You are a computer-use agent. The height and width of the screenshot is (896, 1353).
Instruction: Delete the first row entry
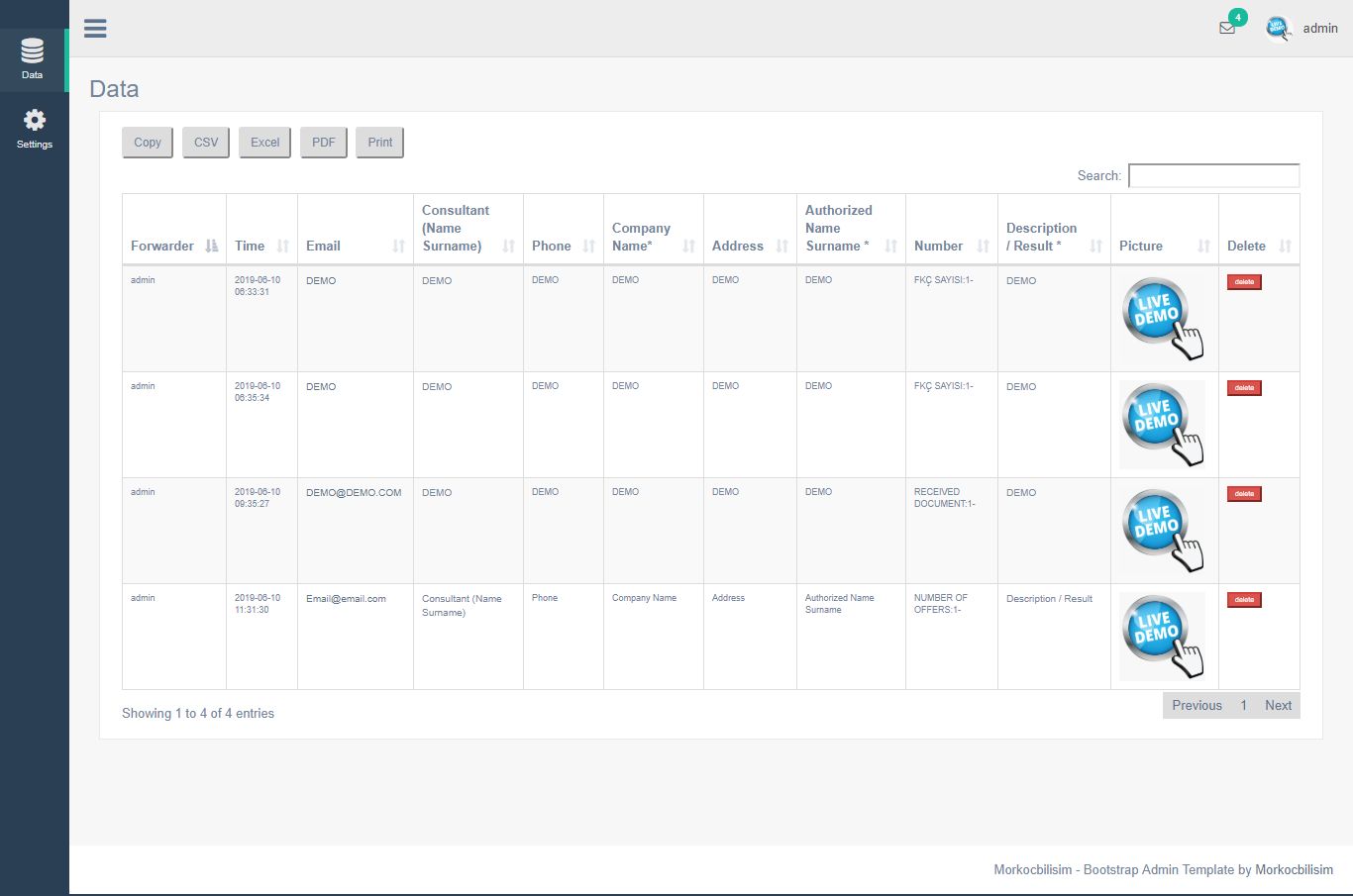[1244, 282]
